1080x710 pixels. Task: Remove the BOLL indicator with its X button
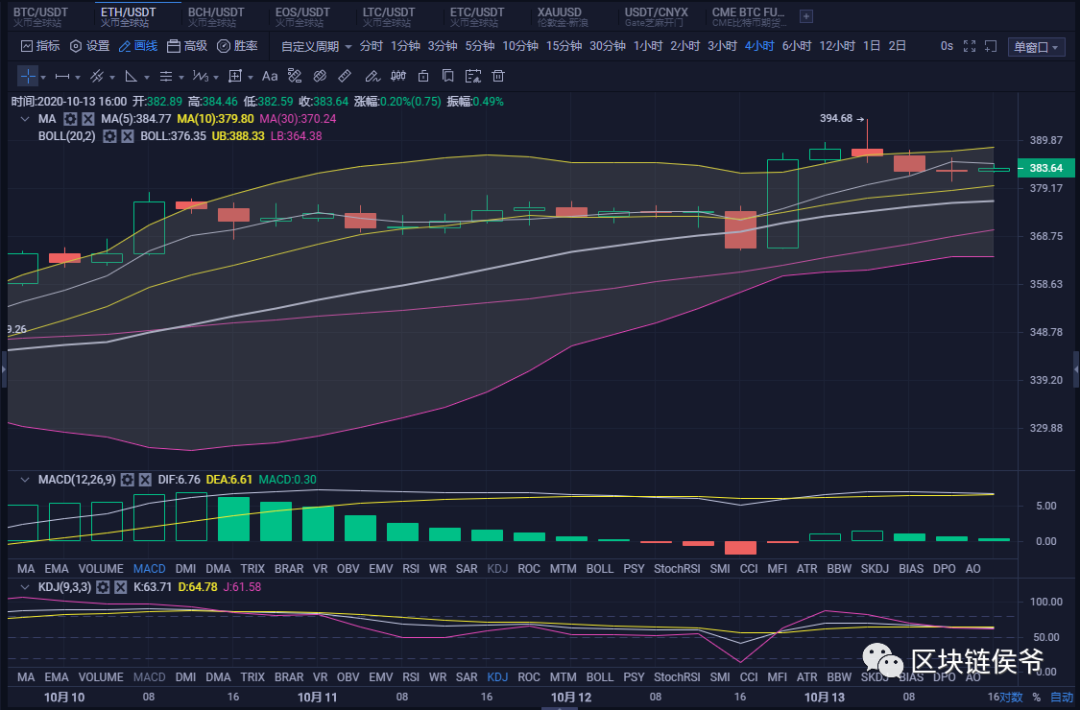[126, 137]
